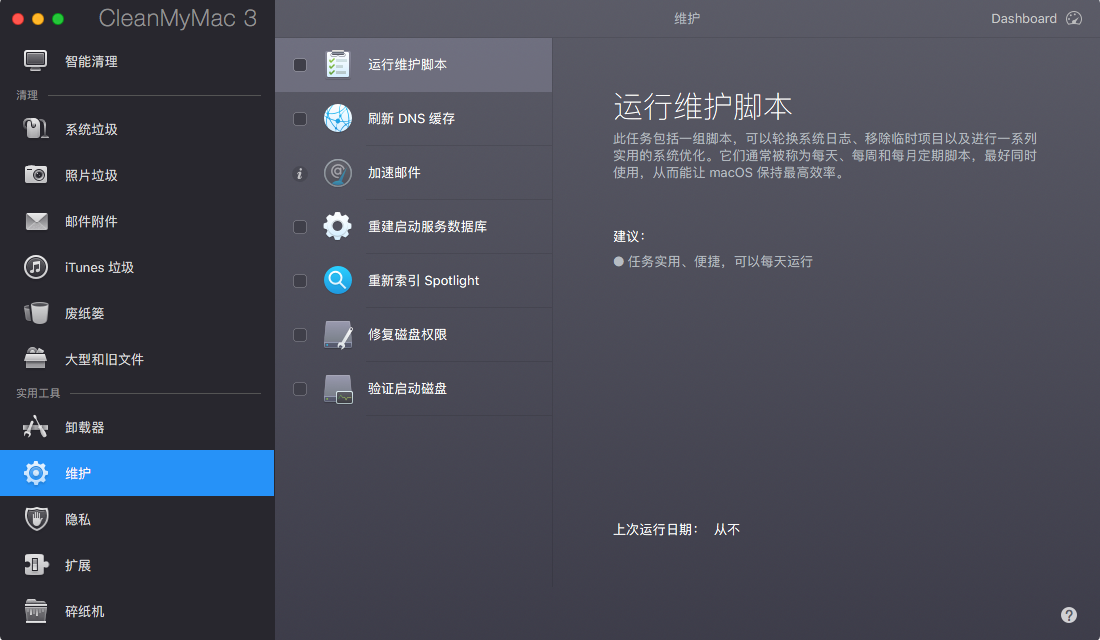Screen dimensions: 1100x640
Task: Click the 上次运行日期 value 从不
Action: click(x=727, y=529)
